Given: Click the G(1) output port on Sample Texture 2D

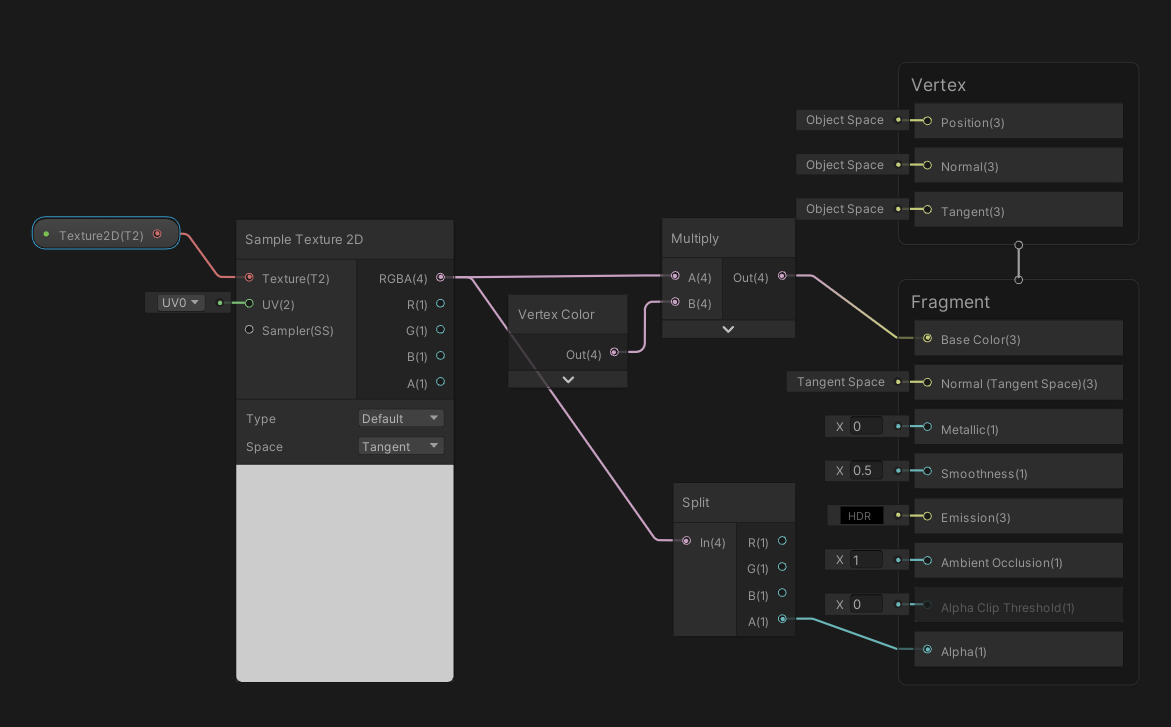Looking at the screenshot, I should tap(441, 330).
